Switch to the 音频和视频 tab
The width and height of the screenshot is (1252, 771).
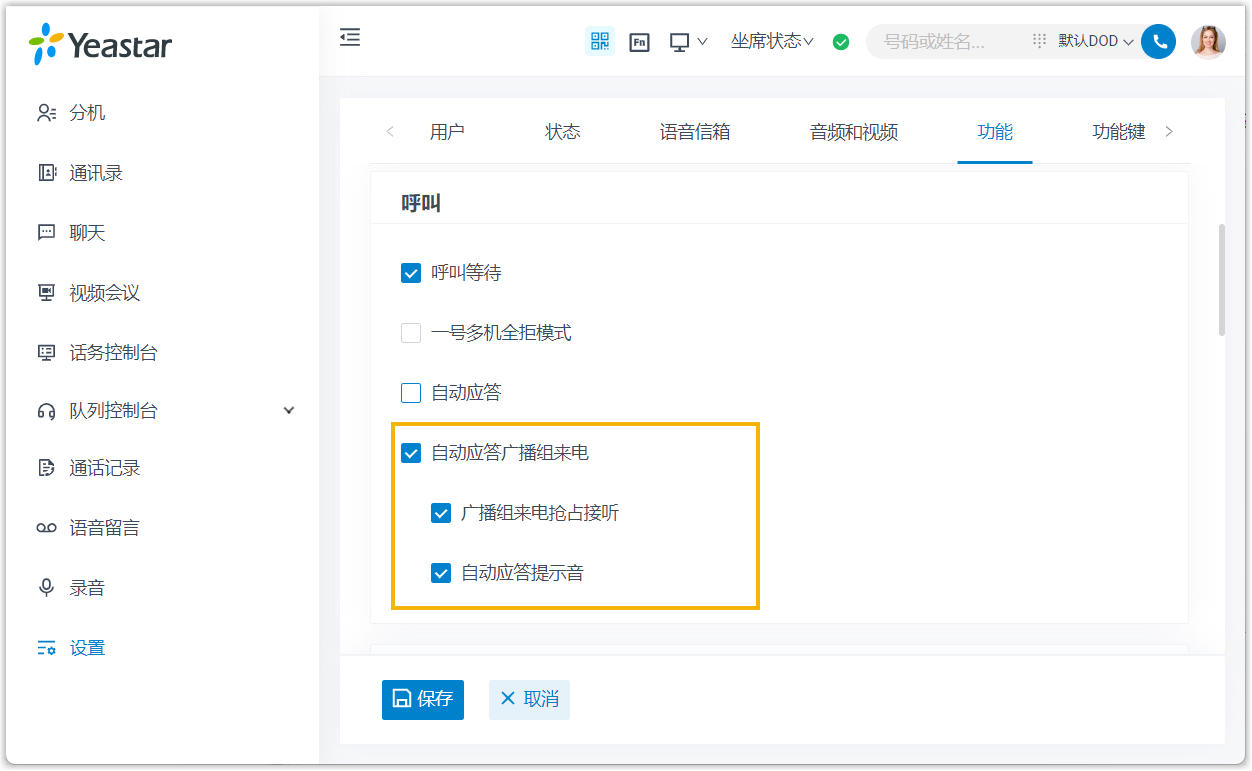[854, 132]
